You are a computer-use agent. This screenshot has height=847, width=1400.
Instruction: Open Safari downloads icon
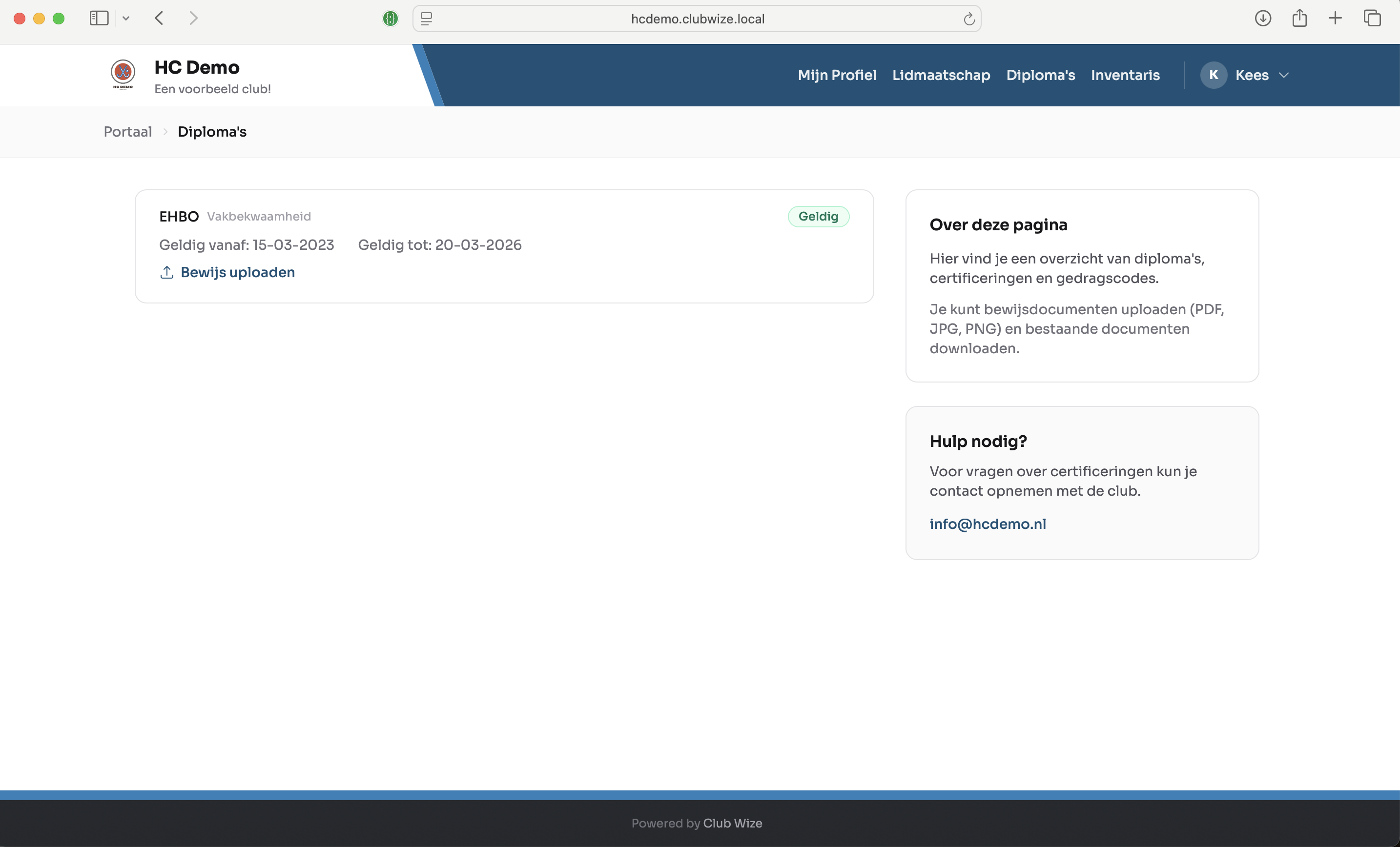click(1262, 18)
